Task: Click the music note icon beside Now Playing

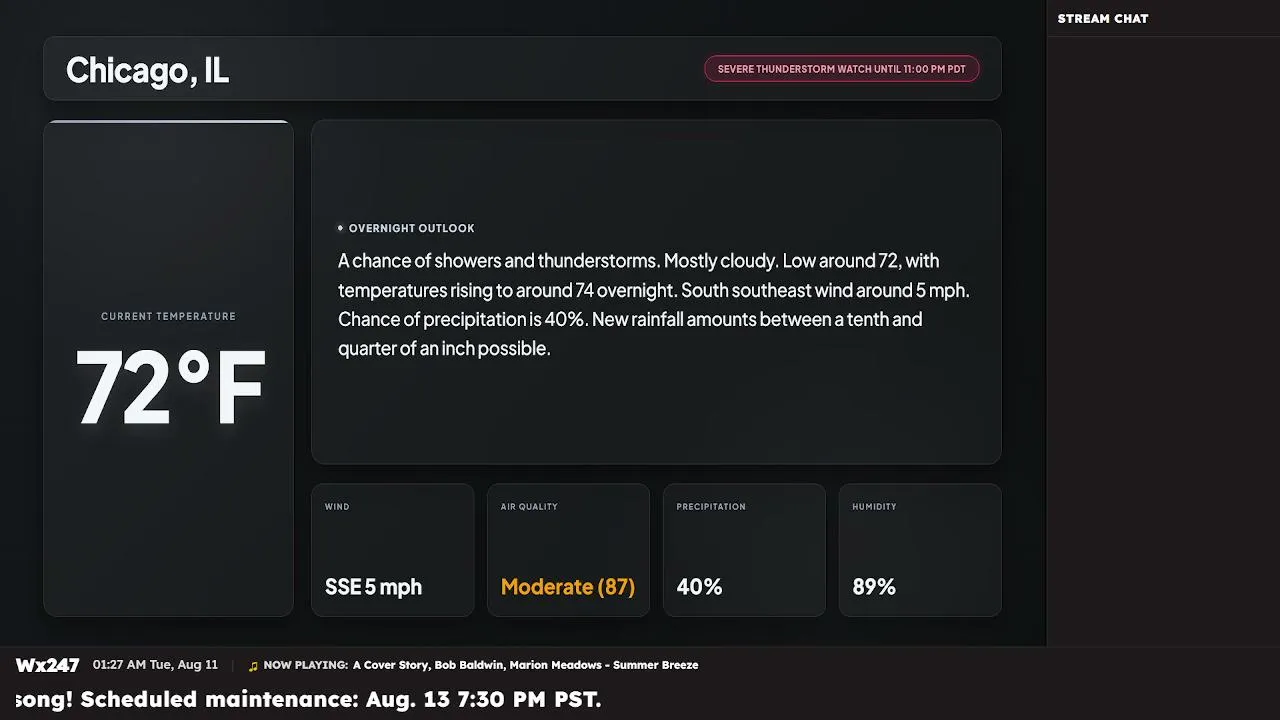Action: 253,666
